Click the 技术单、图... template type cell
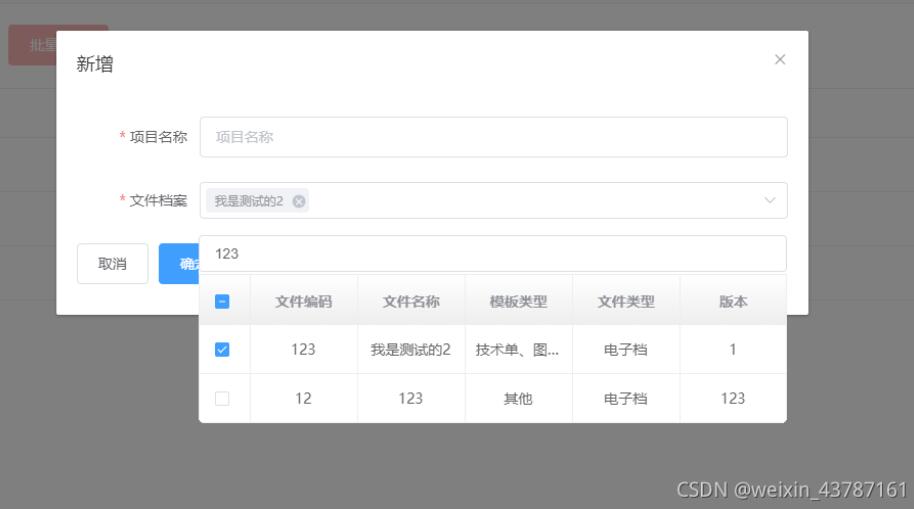The height and width of the screenshot is (509, 914). tap(518, 350)
